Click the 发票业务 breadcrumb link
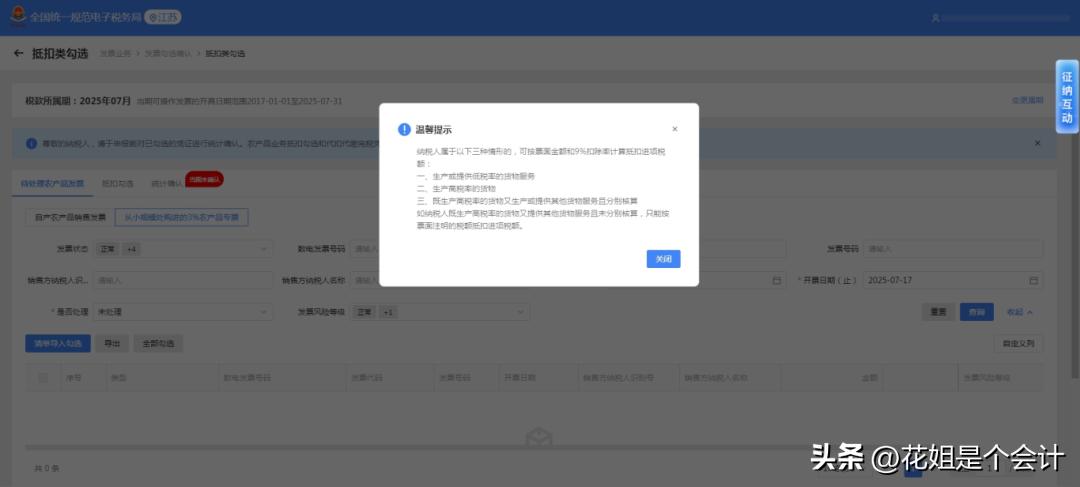 [114, 53]
